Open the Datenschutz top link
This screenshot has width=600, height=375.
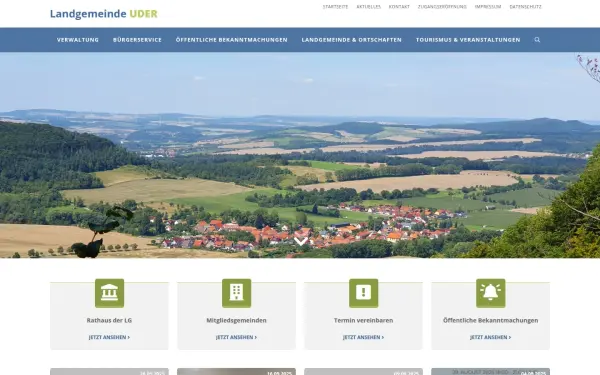[525, 7]
